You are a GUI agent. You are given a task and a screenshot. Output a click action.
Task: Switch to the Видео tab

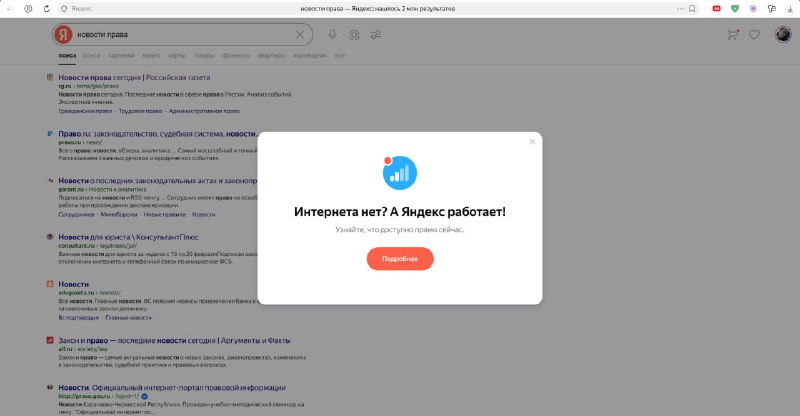coord(151,56)
